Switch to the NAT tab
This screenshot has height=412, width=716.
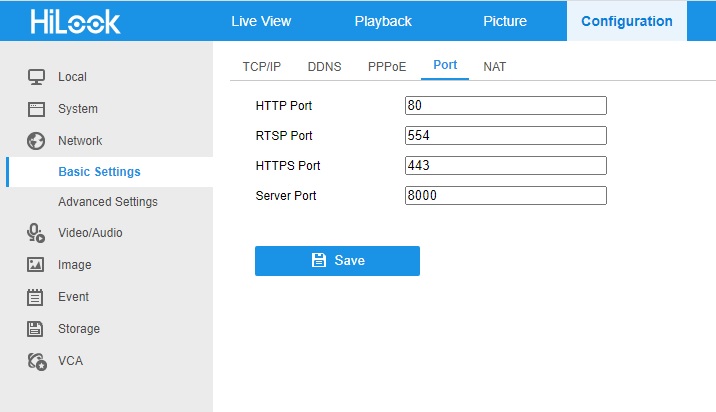[x=494, y=67]
